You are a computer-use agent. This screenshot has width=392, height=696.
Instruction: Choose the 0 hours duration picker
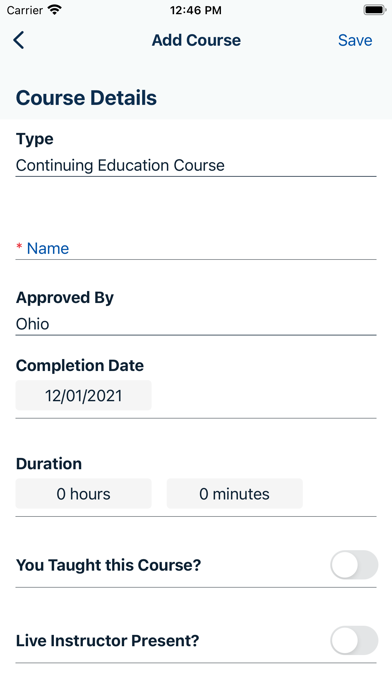83,494
